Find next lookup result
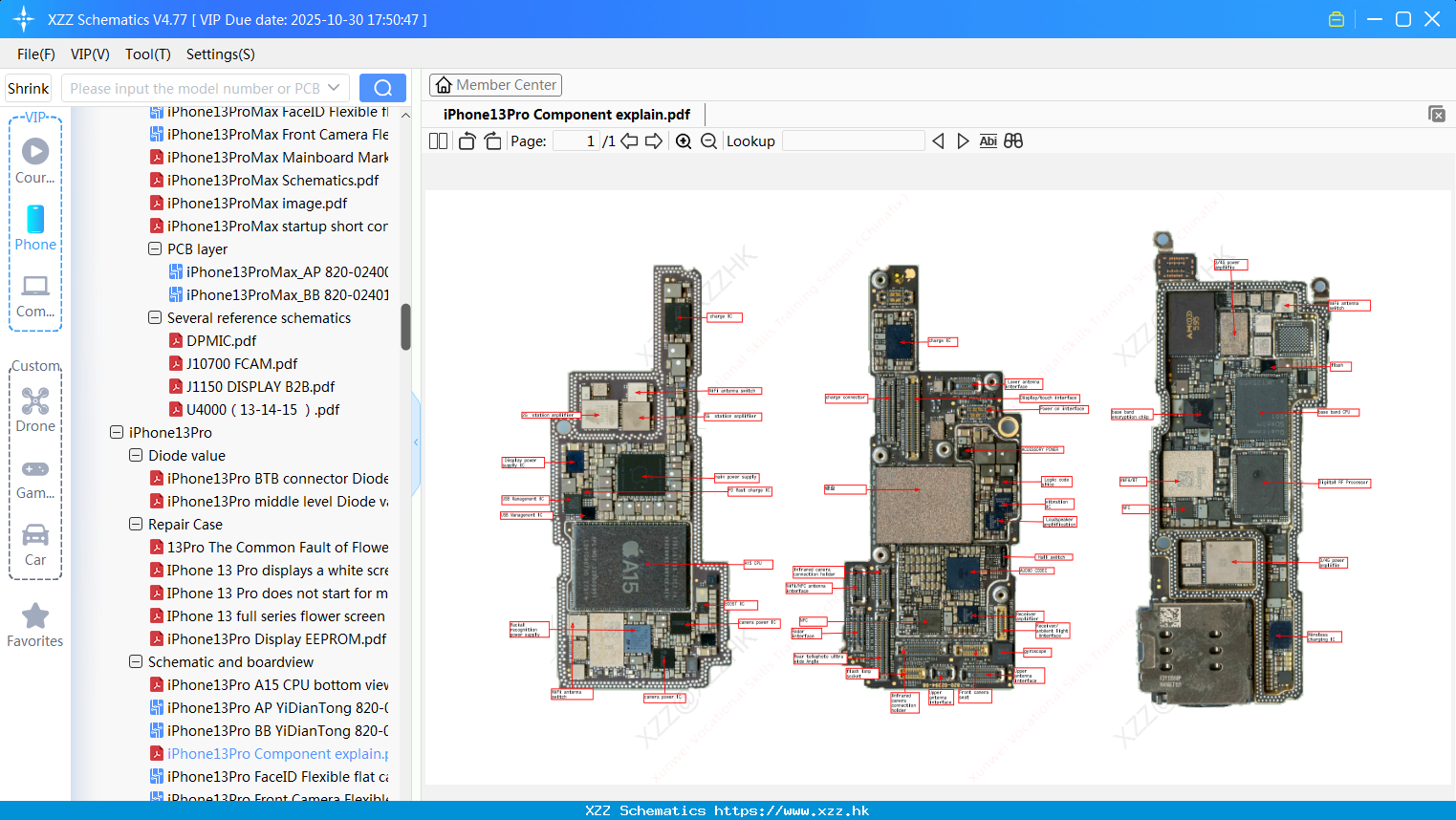The height and width of the screenshot is (820, 1456). 963,141
